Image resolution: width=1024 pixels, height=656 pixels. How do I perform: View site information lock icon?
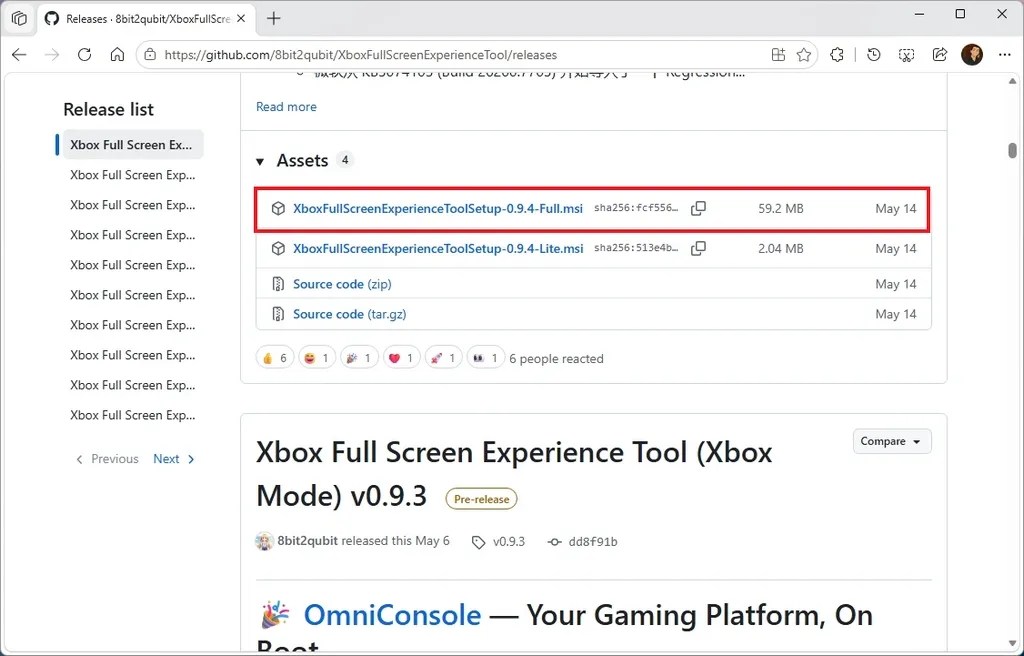150,55
